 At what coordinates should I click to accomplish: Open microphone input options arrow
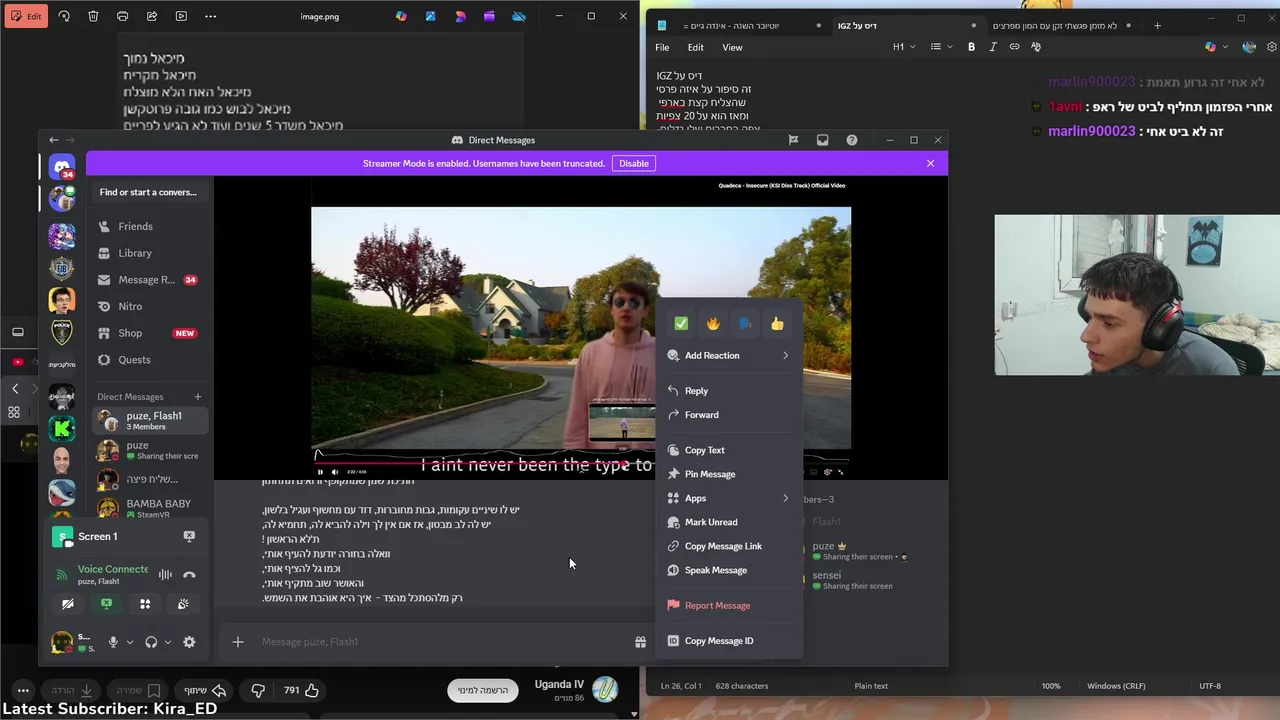tap(129, 642)
